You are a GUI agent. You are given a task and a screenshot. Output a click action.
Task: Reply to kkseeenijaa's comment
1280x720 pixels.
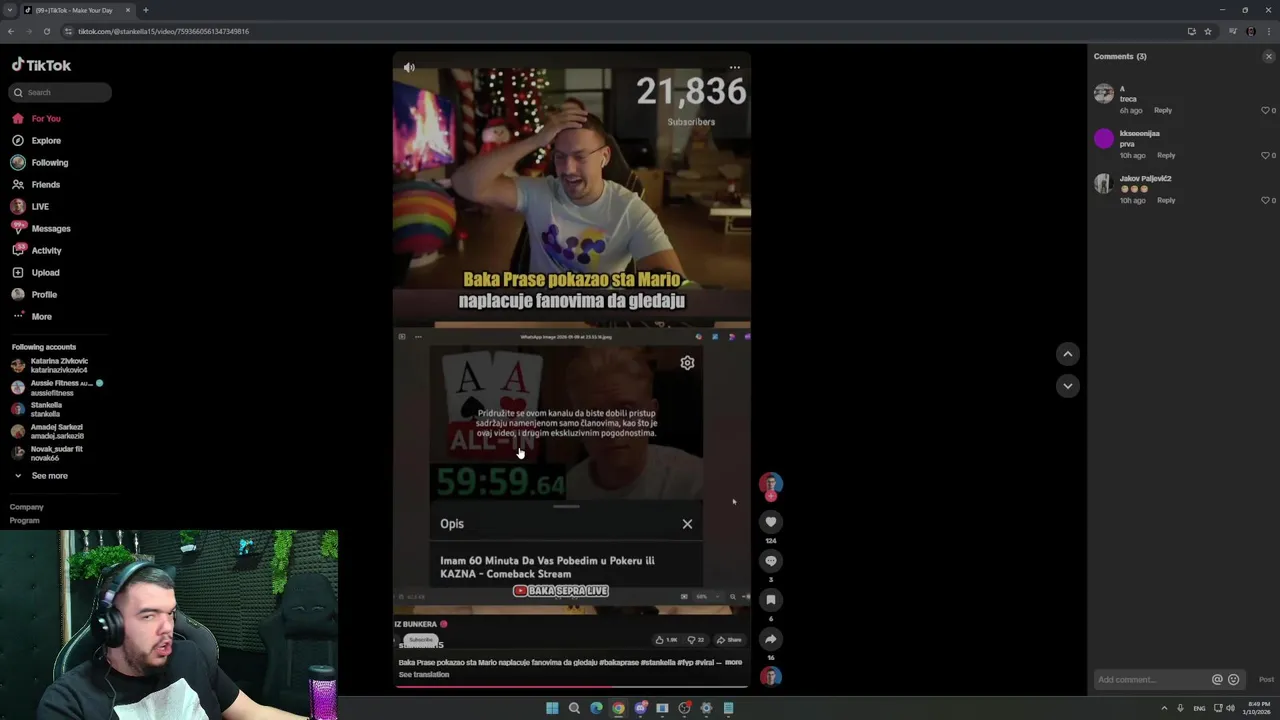1166,155
